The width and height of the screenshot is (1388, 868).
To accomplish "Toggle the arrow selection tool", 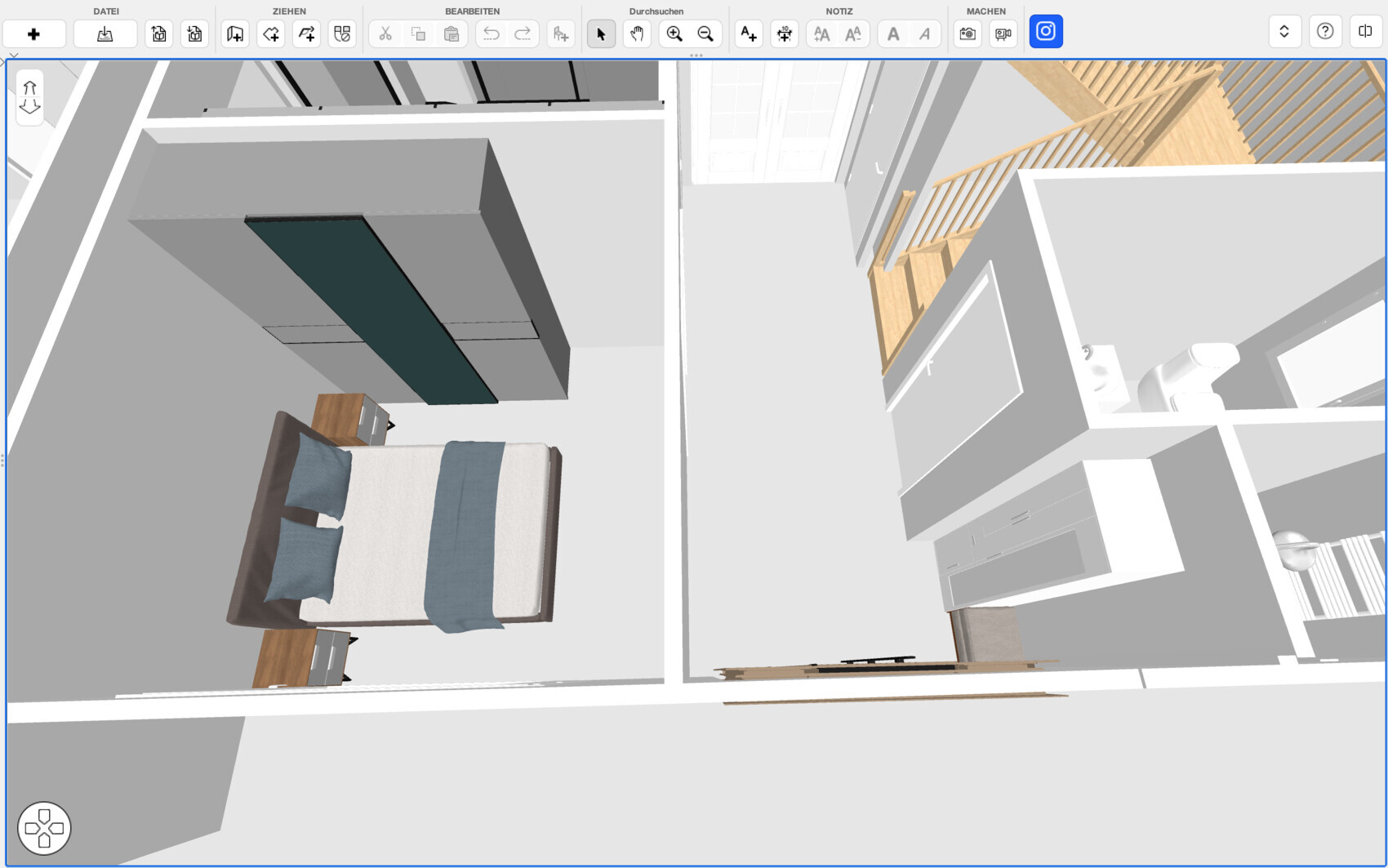I will 601,34.
